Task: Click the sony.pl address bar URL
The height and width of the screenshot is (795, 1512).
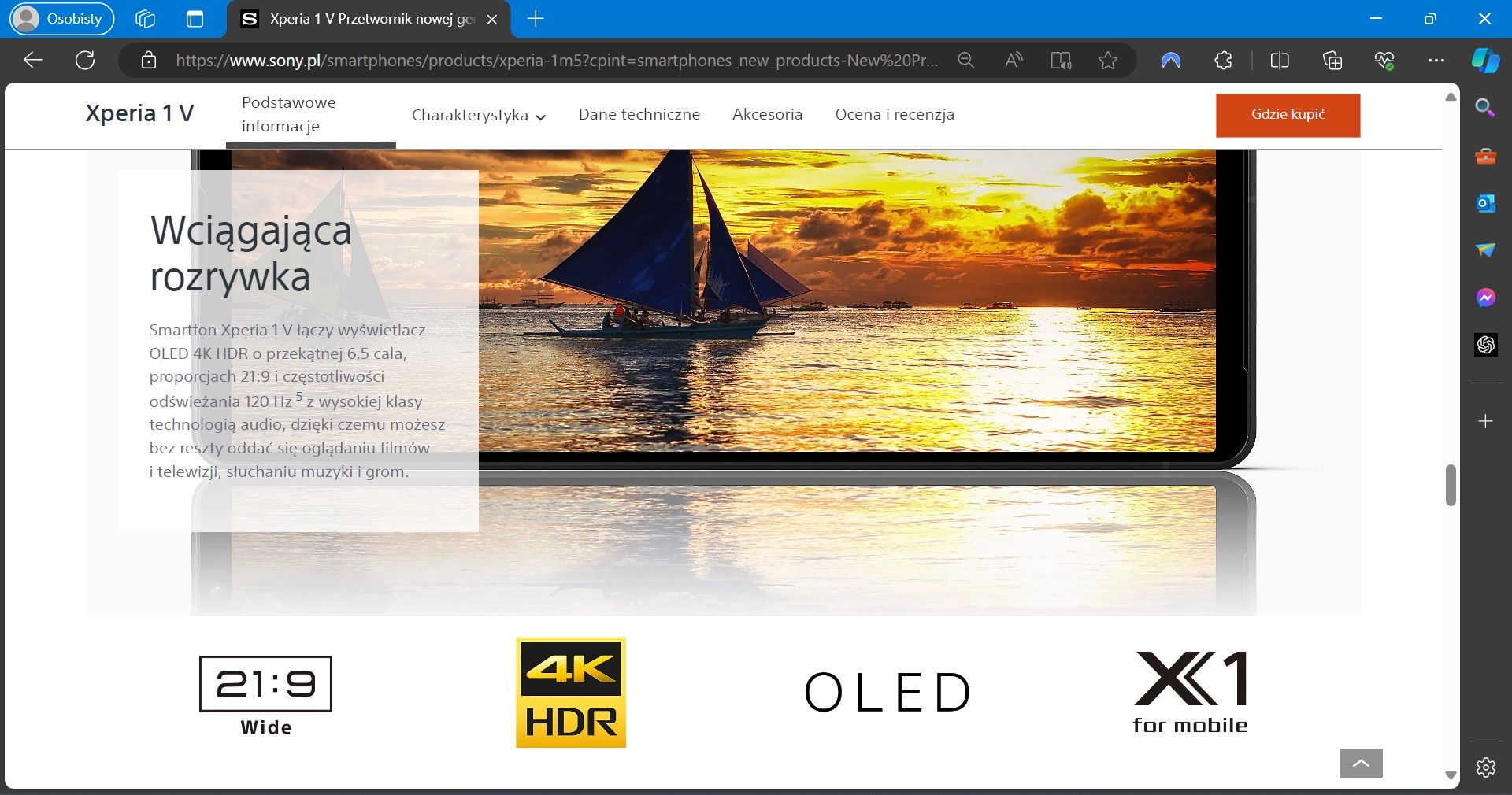Action: [x=557, y=61]
